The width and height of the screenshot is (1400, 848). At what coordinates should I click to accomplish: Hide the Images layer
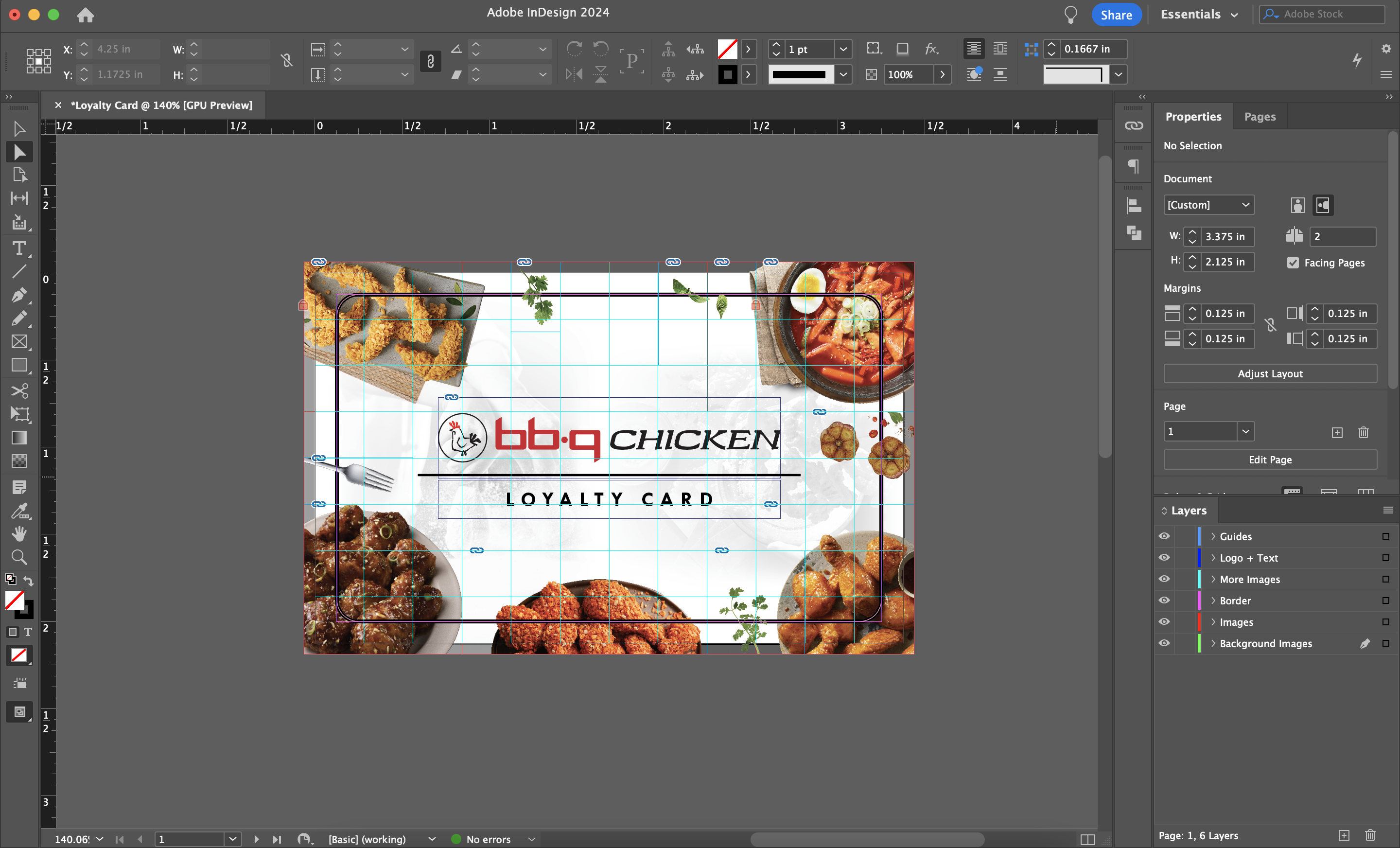pyautogui.click(x=1164, y=622)
